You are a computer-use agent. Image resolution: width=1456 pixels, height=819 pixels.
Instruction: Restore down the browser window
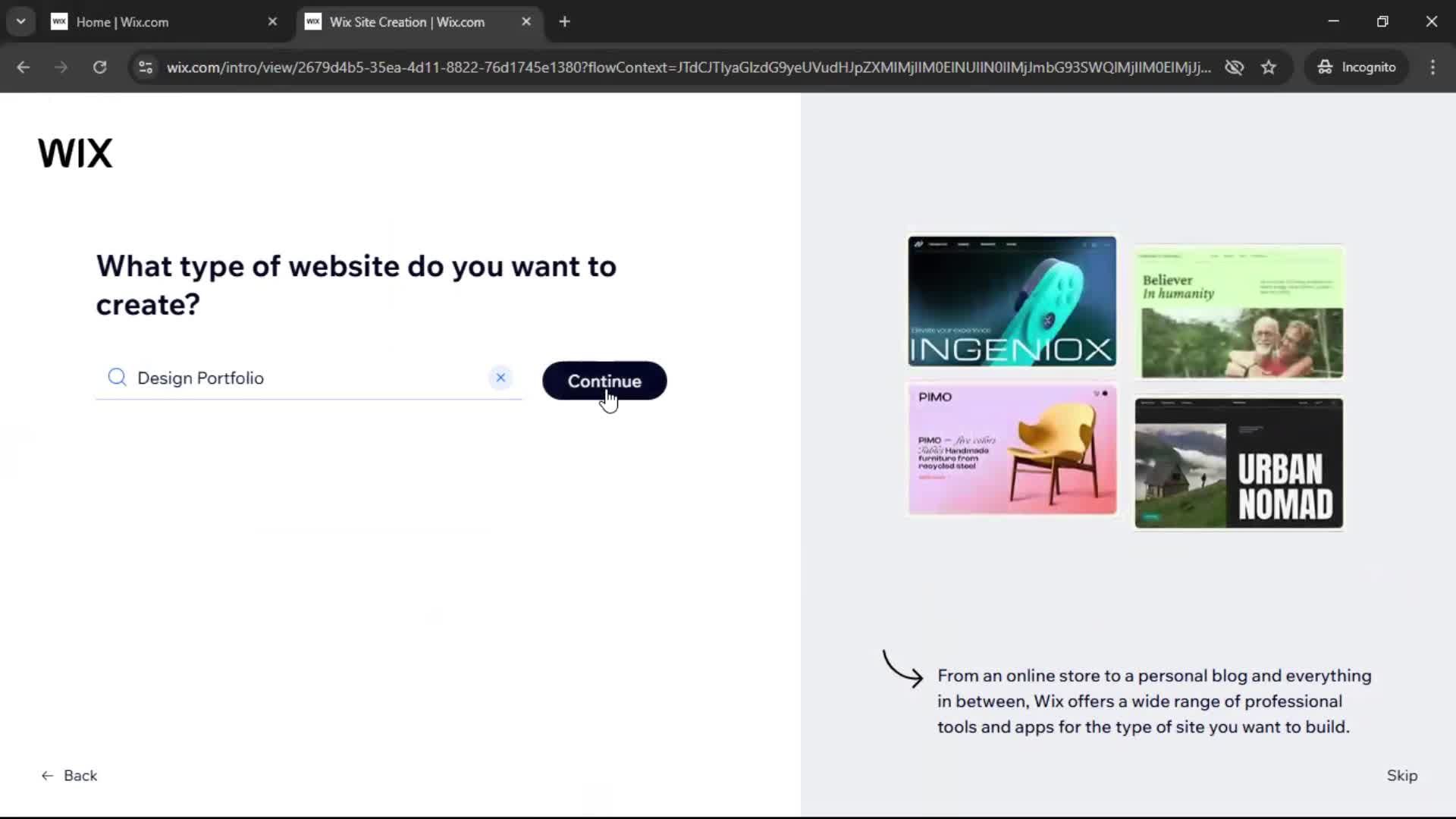click(1382, 21)
